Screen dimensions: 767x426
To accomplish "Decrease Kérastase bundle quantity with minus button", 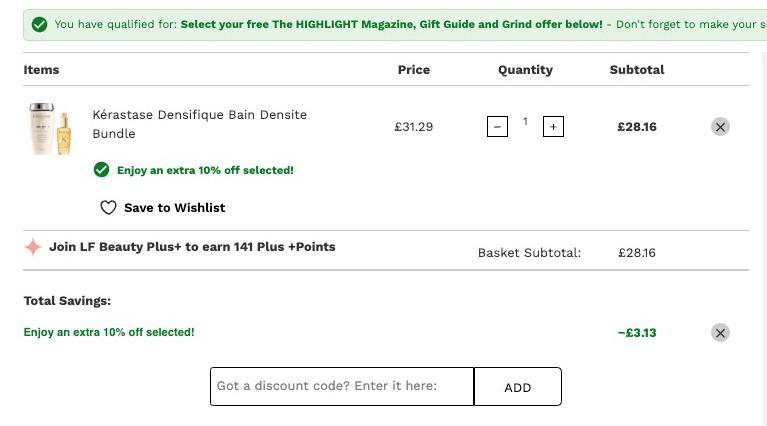I will click(497, 127).
